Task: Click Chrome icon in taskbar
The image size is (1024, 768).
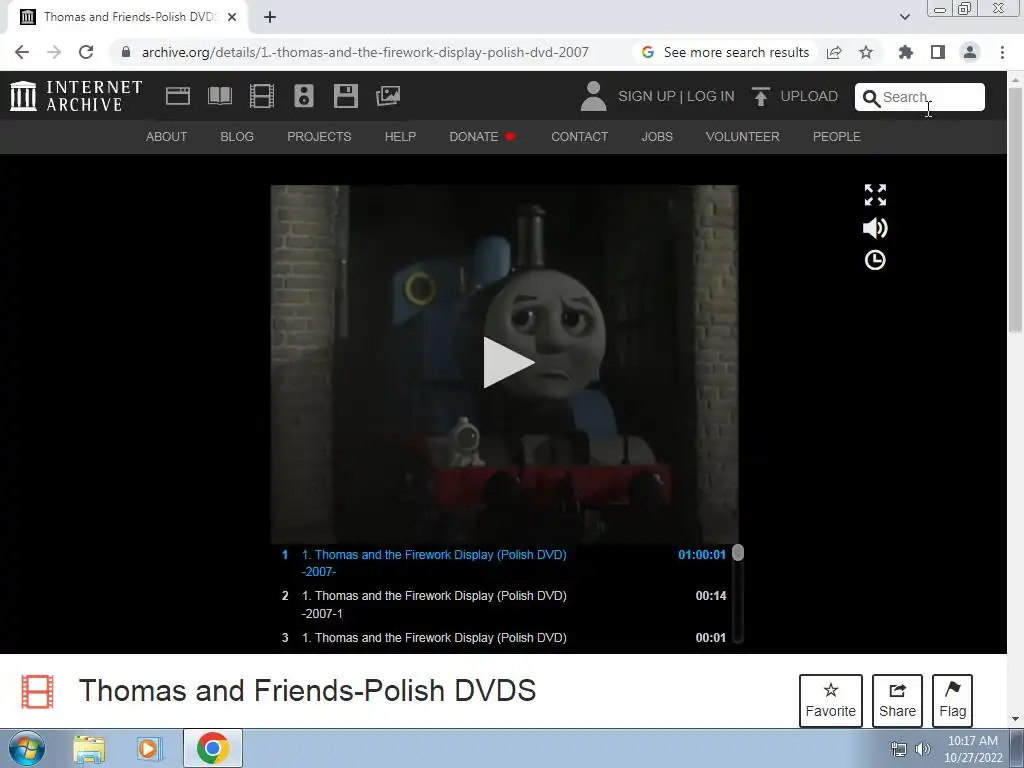Action: coord(212,748)
